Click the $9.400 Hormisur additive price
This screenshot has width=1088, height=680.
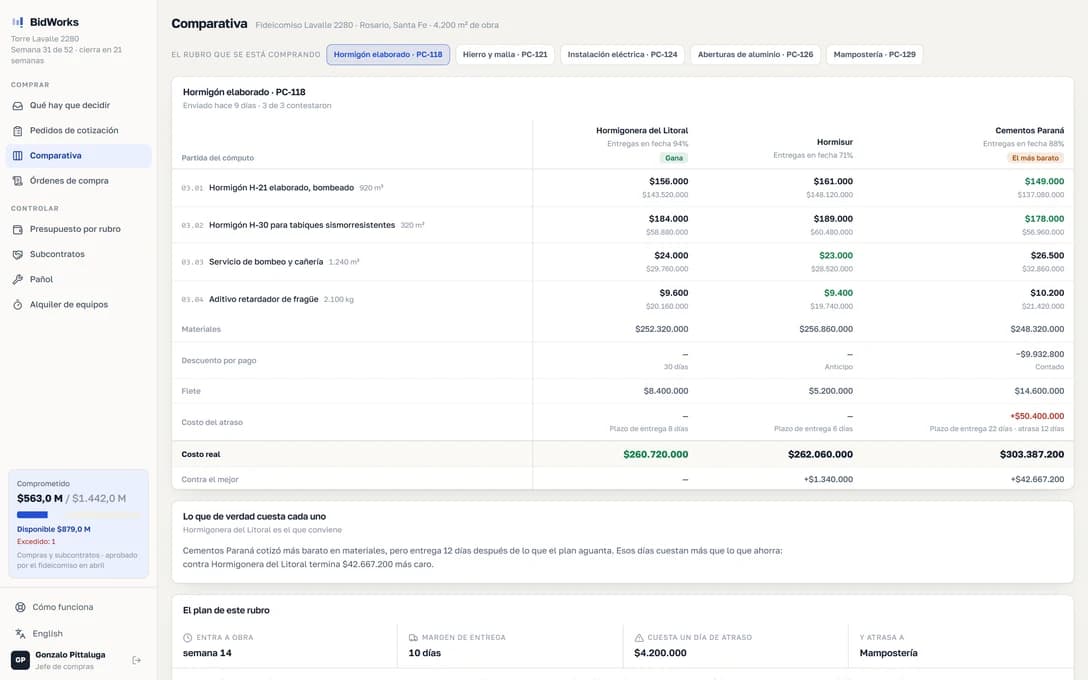coord(838,293)
